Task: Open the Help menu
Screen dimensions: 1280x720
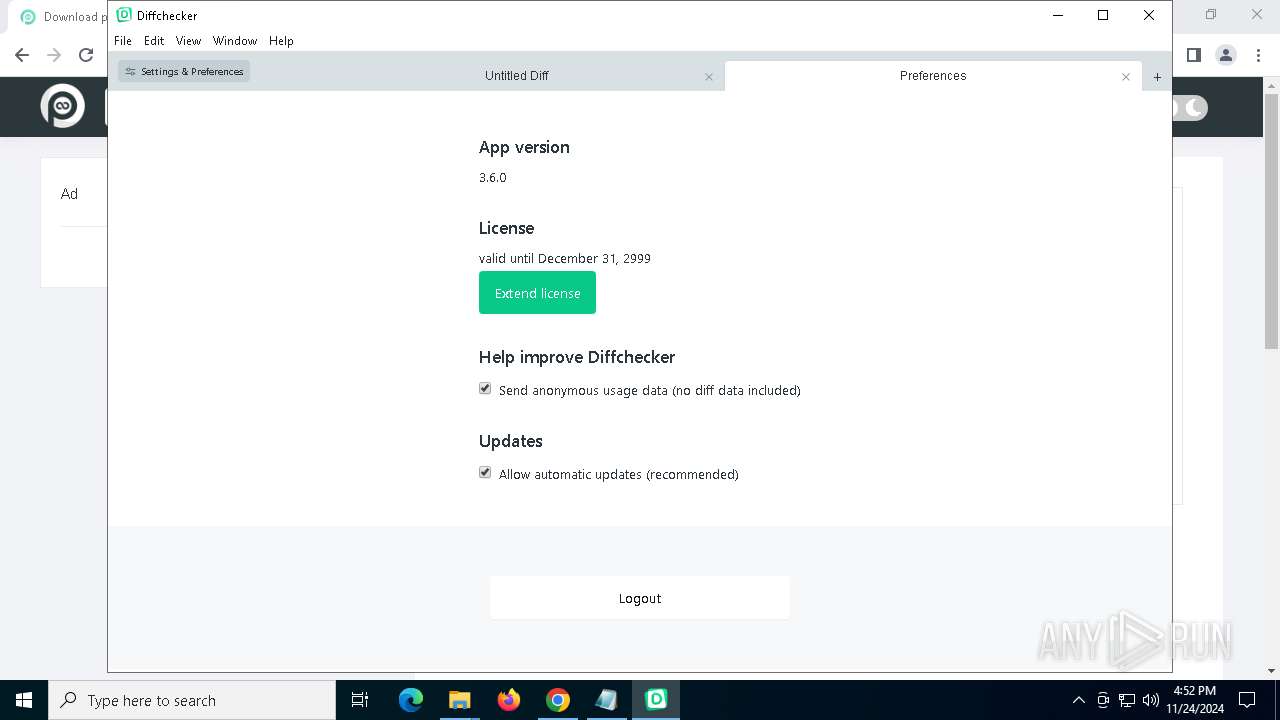Action: pos(281,41)
